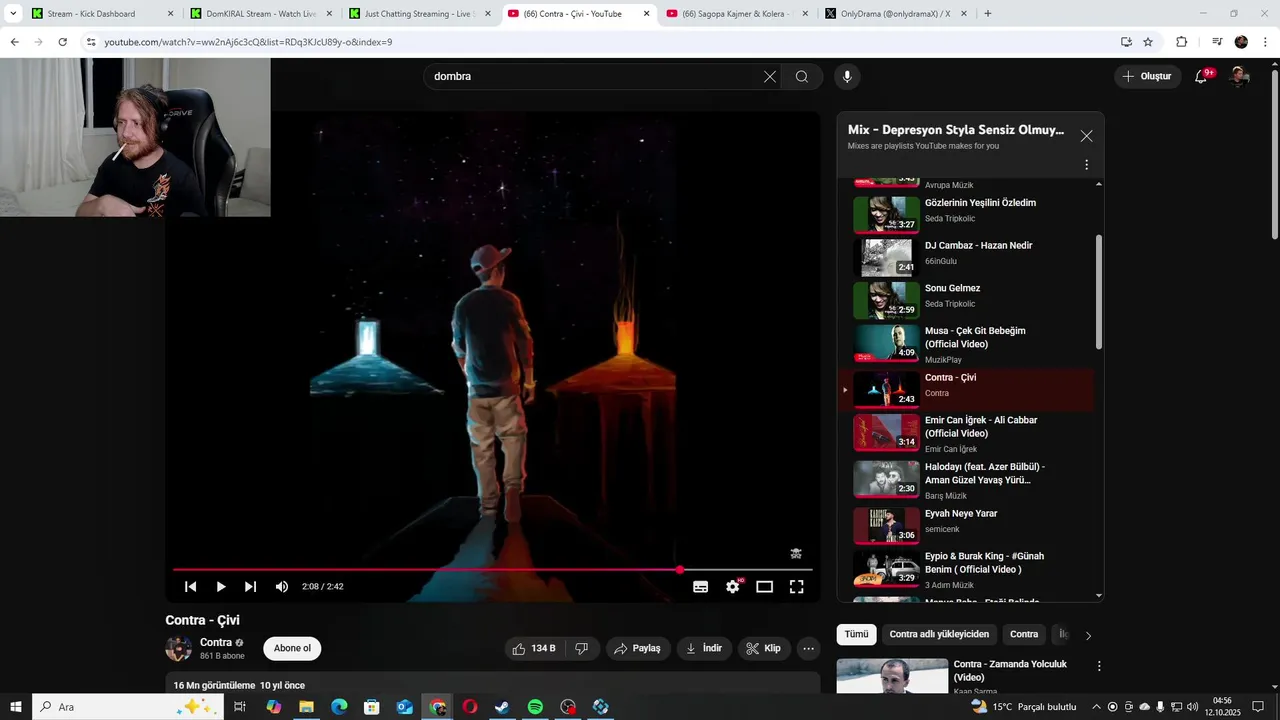This screenshot has height=720, width=1280.
Task: Open Contra - Zamanda Yolculuk video
Action: (892, 676)
